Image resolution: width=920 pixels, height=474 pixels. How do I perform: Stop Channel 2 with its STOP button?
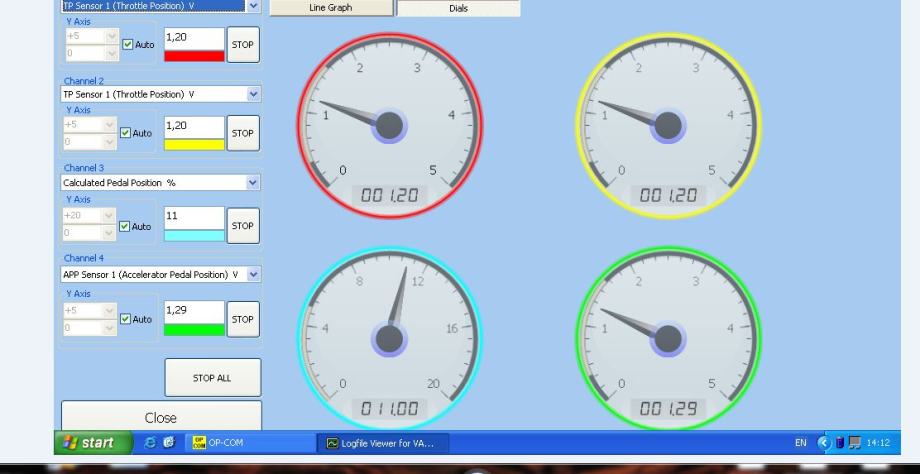[243, 133]
